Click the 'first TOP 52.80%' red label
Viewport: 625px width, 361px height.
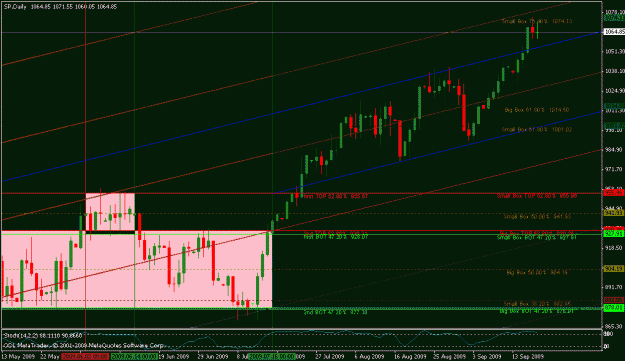(336, 196)
